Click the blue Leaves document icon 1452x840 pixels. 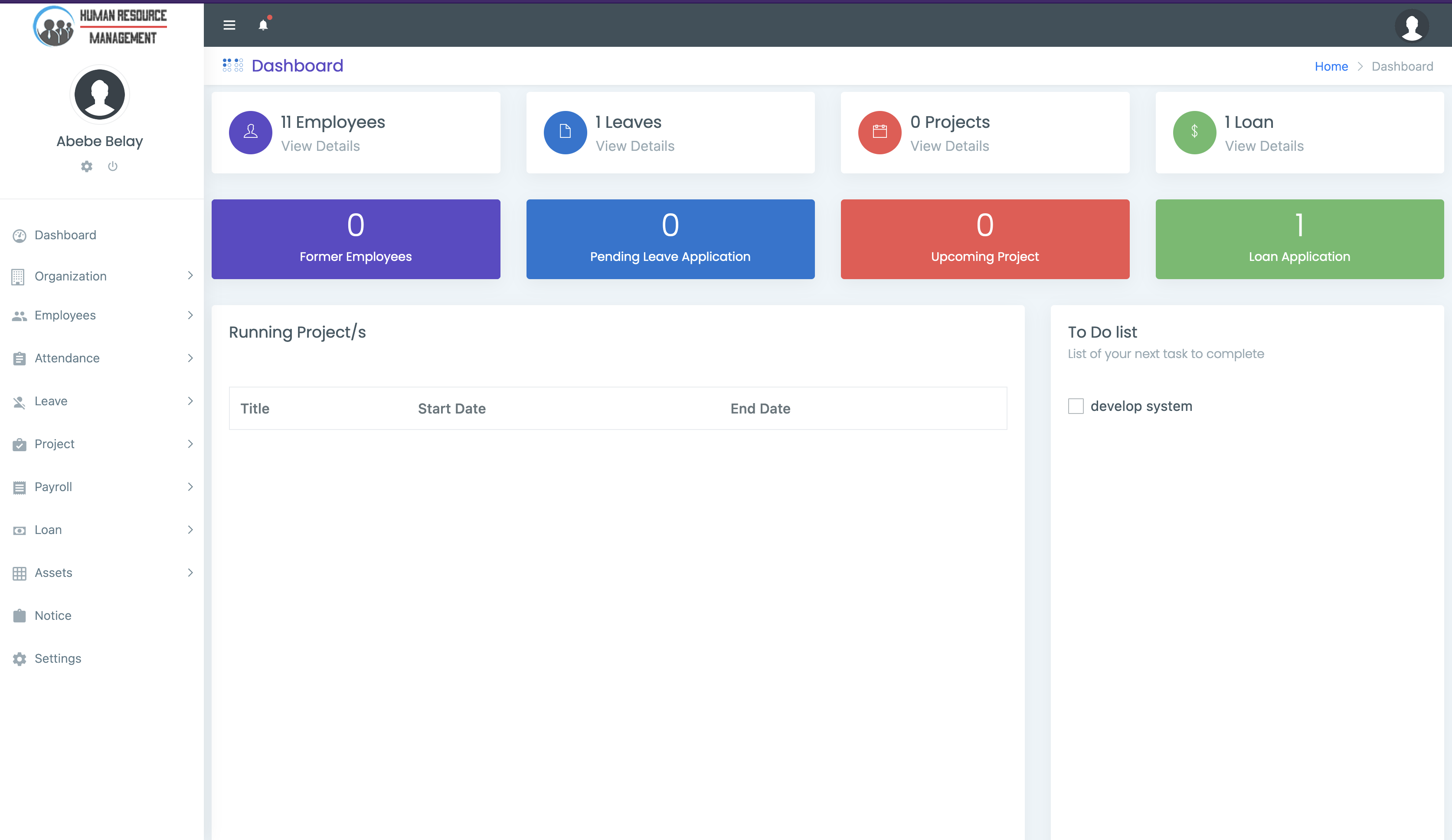click(565, 133)
